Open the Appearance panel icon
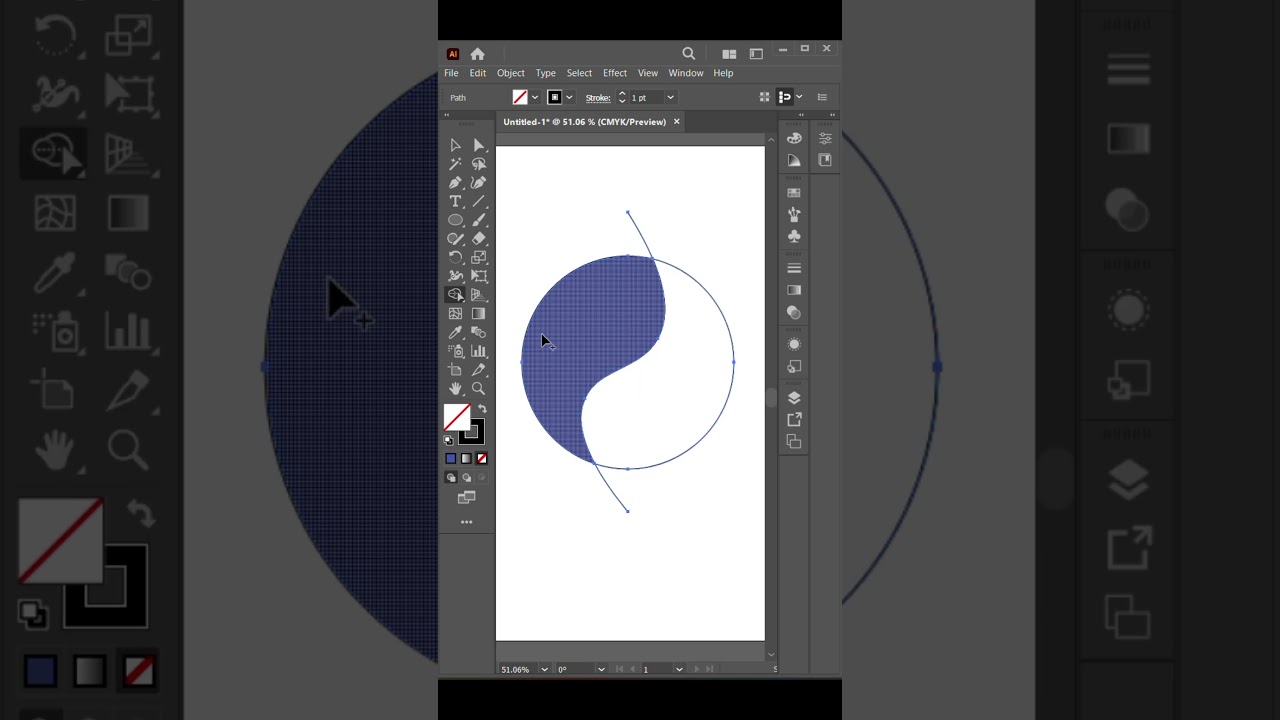 tap(794, 344)
